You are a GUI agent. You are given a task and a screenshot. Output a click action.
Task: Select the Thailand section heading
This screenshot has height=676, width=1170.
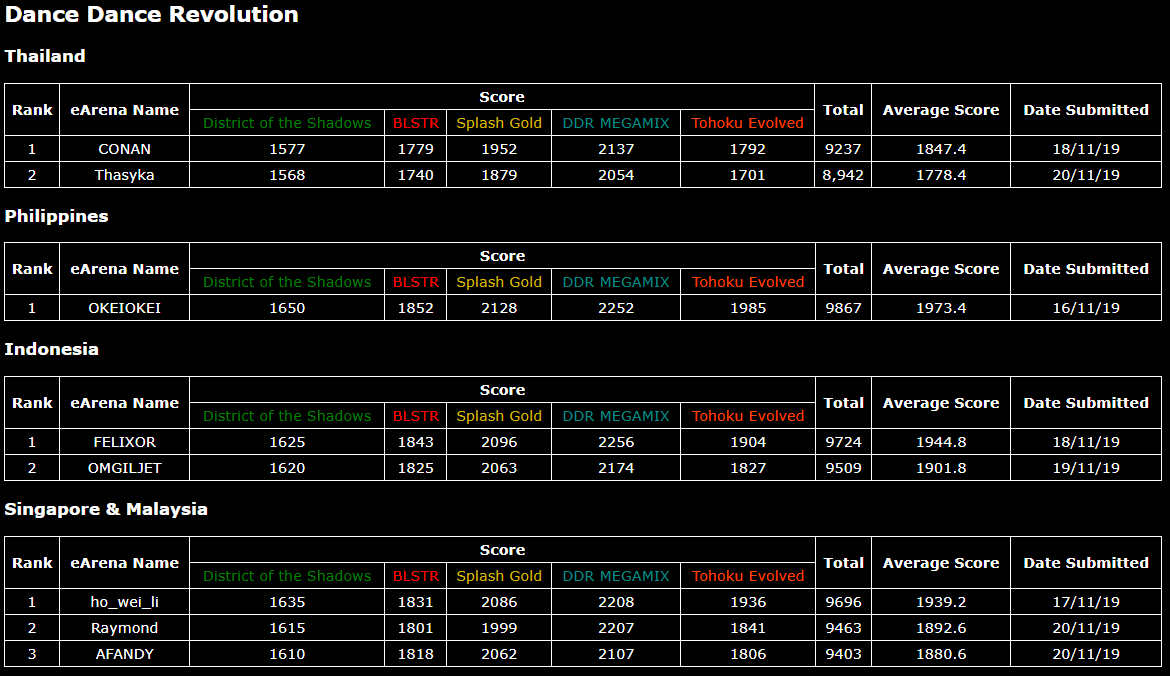coord(45,56)
